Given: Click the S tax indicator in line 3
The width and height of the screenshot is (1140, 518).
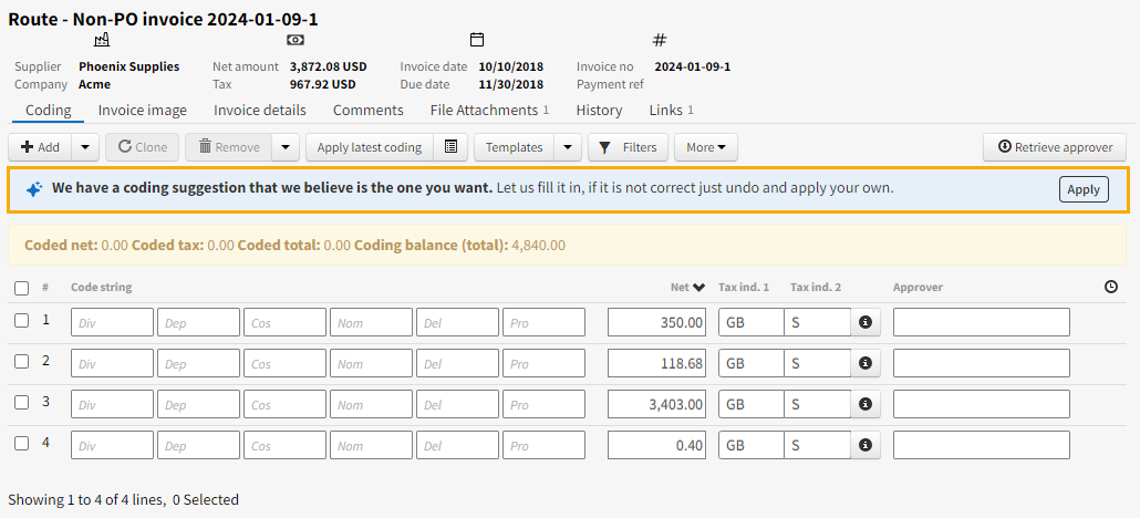Looking at the screenshot, I should pyautogui.click(x=818, y=404).
